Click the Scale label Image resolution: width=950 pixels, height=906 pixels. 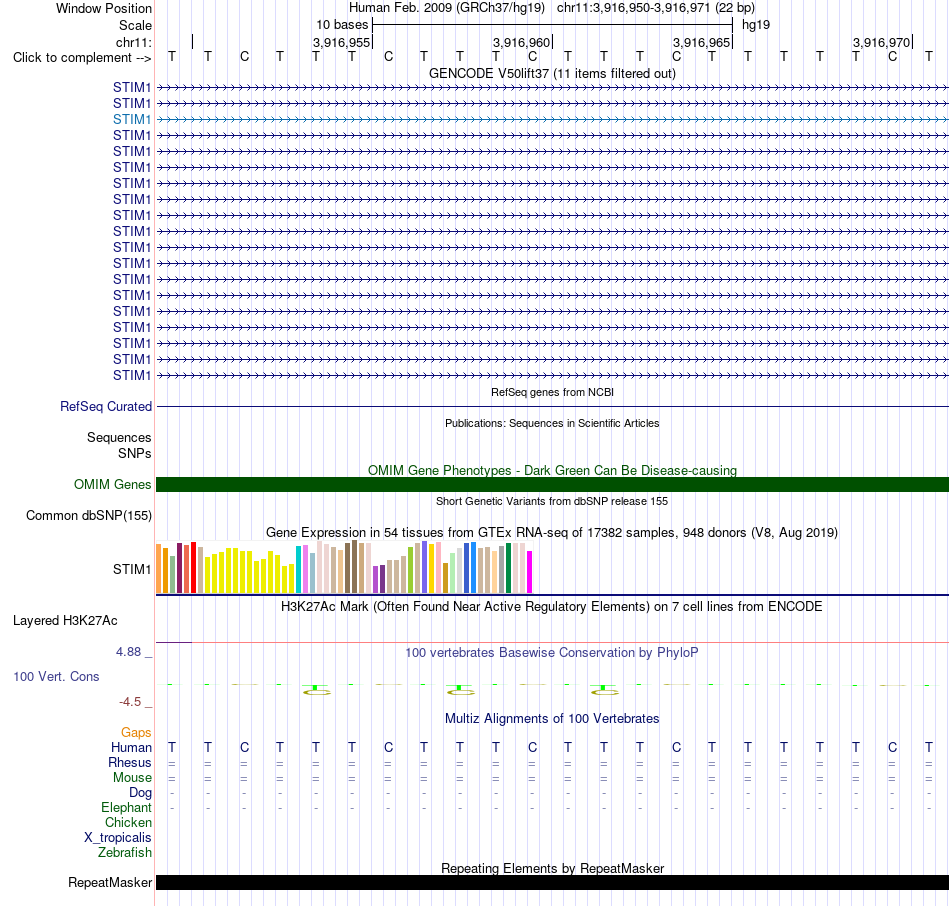coord(135,25)
